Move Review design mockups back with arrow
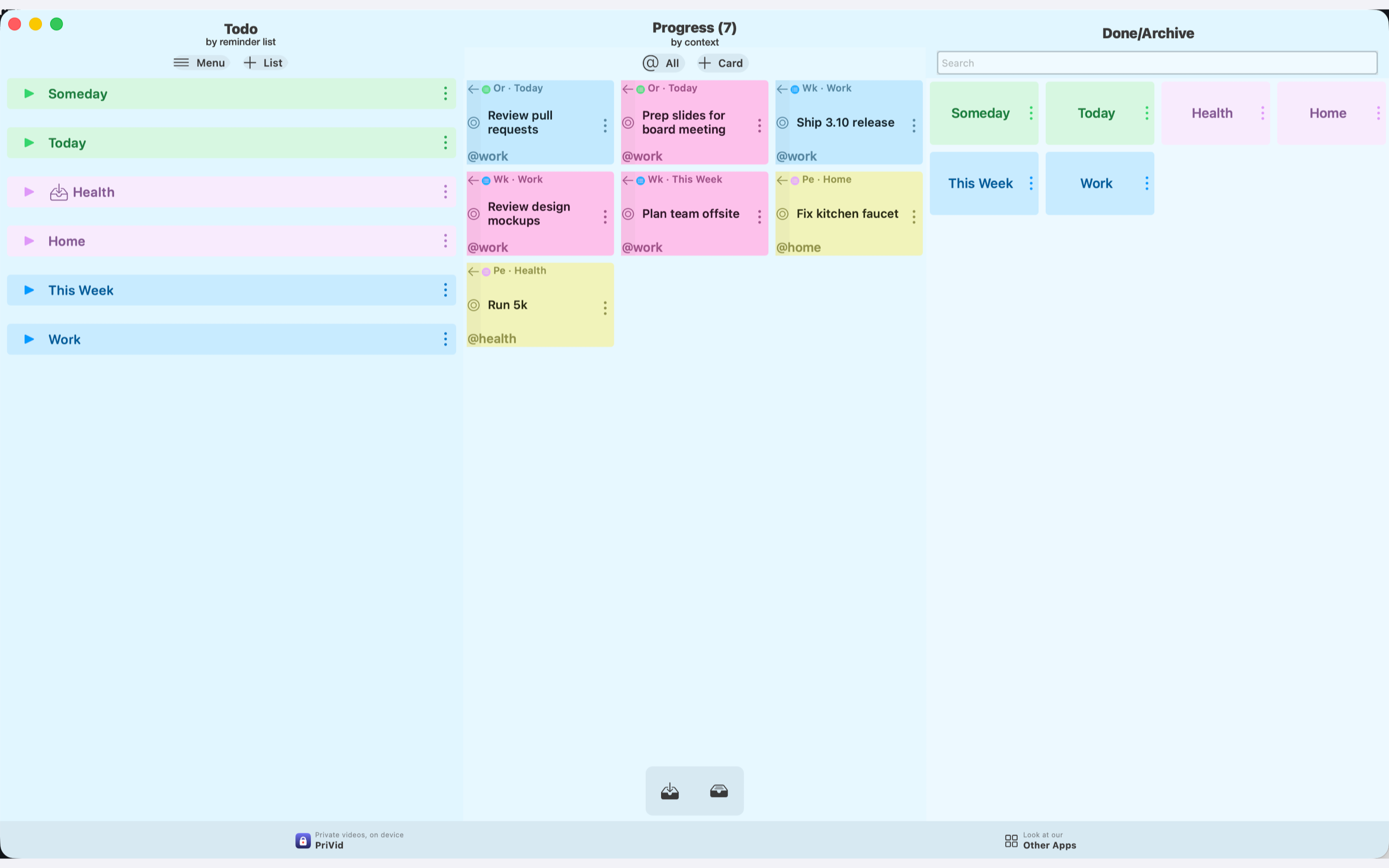The width and height of the screenshot is (1389, 868). [474, 180]
